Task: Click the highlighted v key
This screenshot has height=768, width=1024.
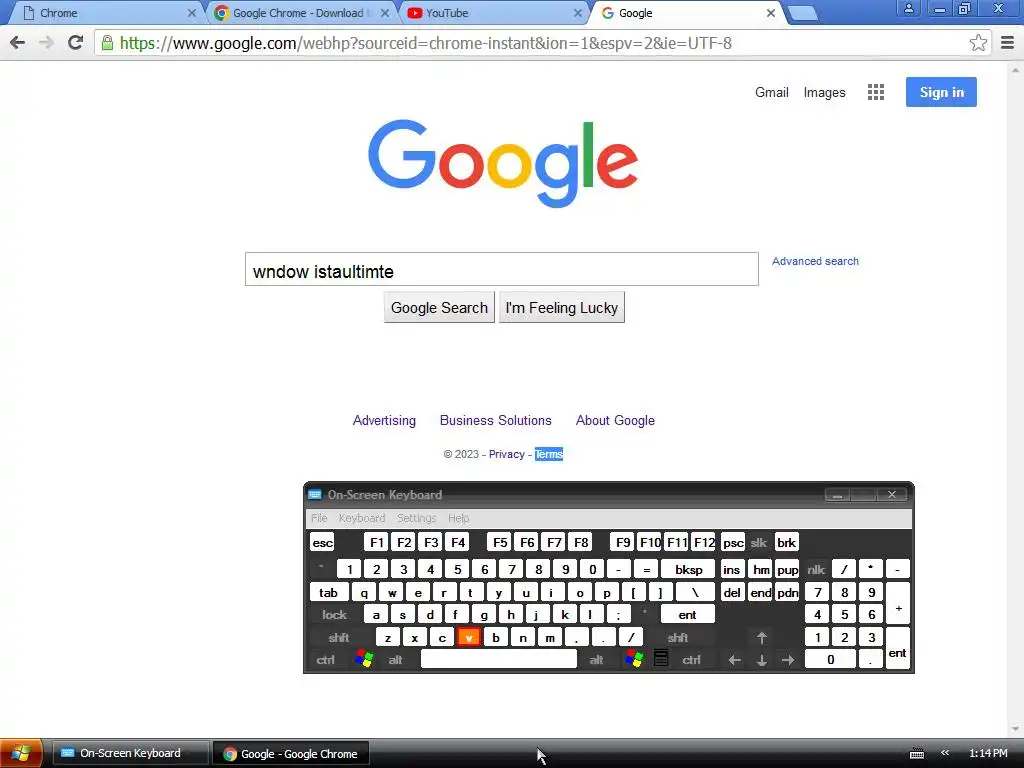Action: click(469, 637)
